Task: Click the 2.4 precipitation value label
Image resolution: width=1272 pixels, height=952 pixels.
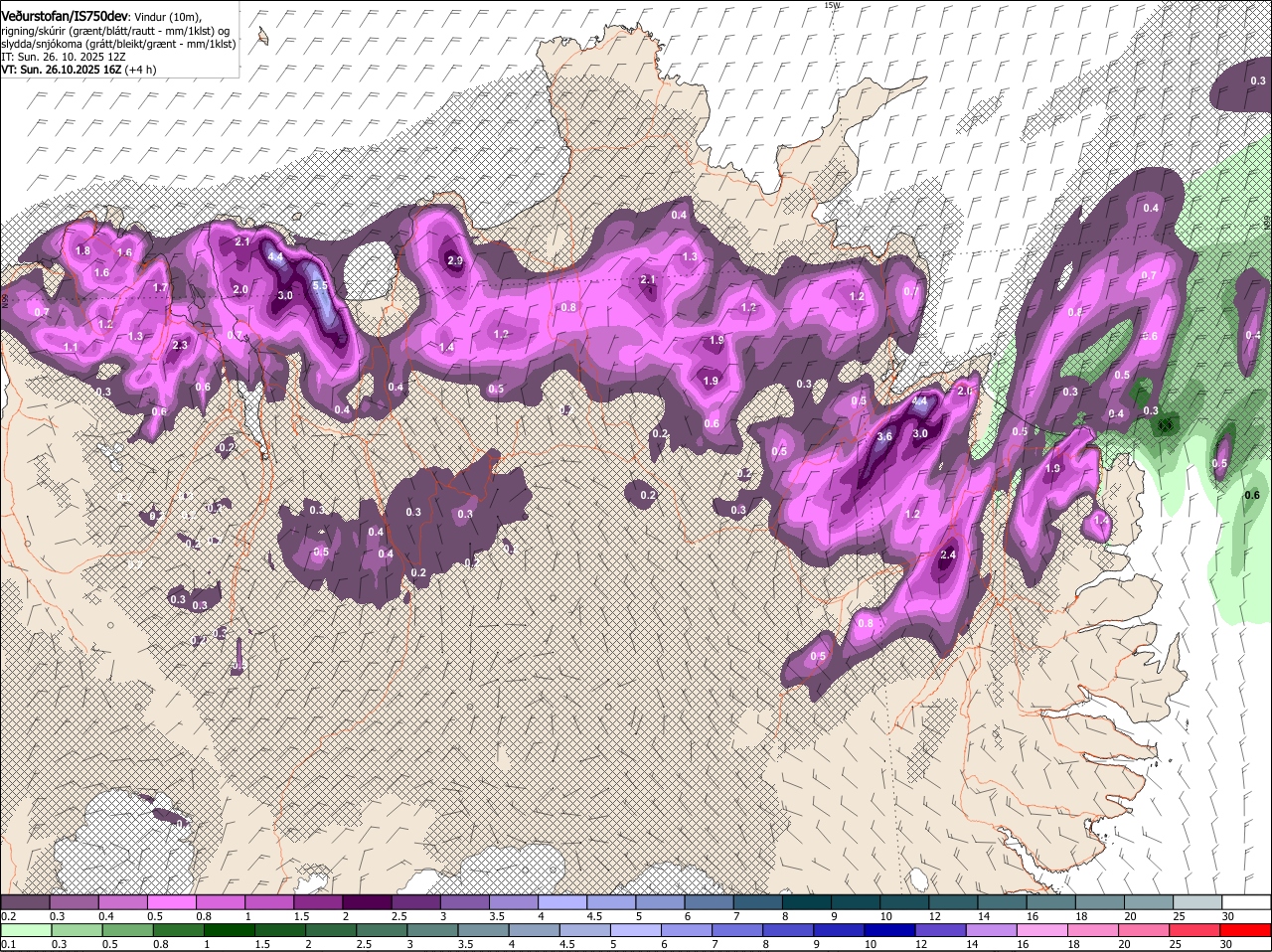Action: pyautogui.click(x=947, y=555)
